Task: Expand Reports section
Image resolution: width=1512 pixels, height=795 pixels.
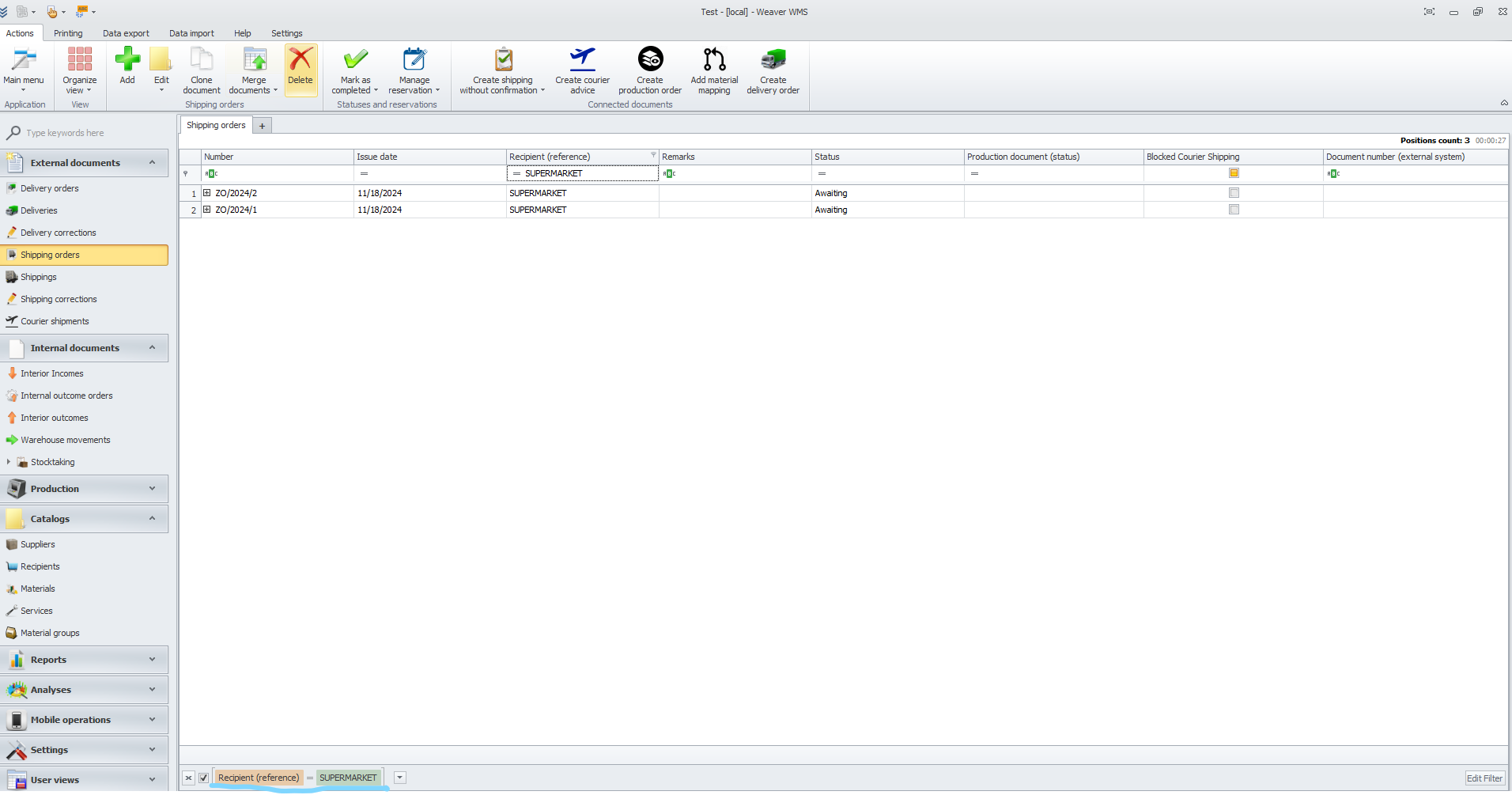Action: pos(153,659)
